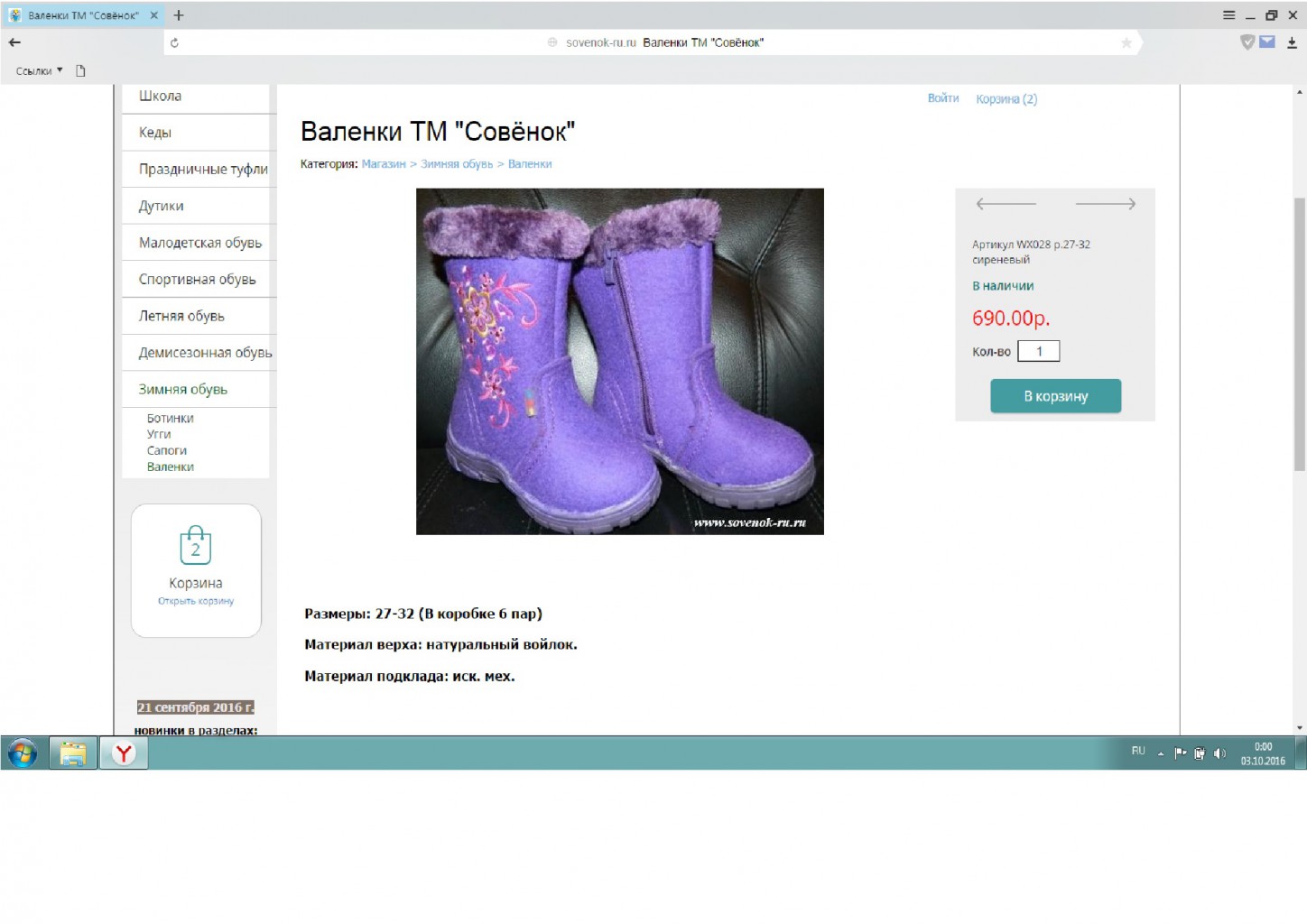
Task: Click the Кол-во quantity input field
Action: pyautogui.click(x=1038, y=351)
